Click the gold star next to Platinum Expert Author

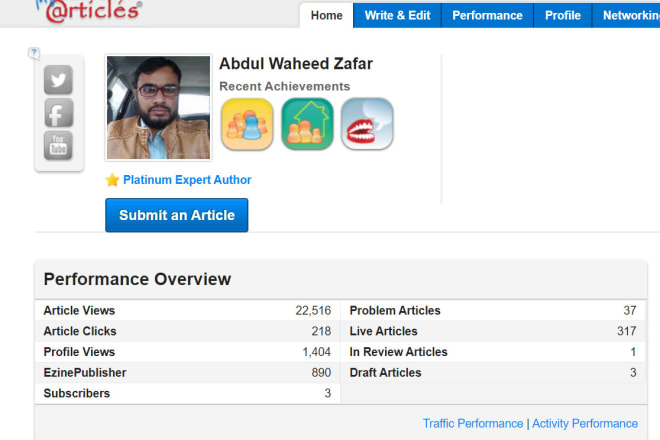pos(112,180)
